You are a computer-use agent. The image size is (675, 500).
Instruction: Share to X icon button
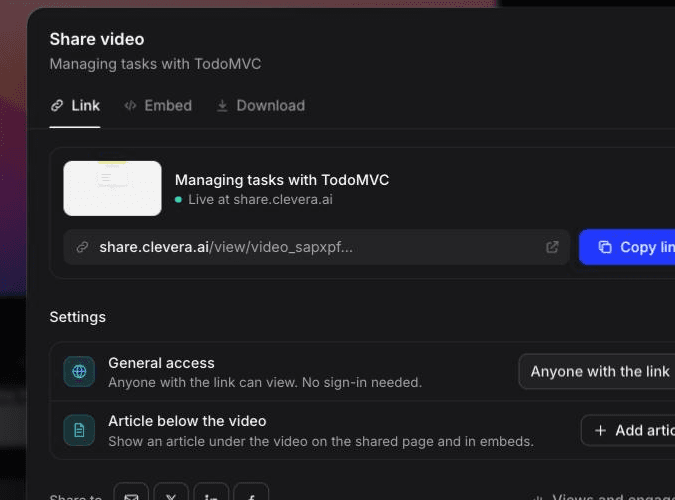pyautogui.click(x=171, y=492)
